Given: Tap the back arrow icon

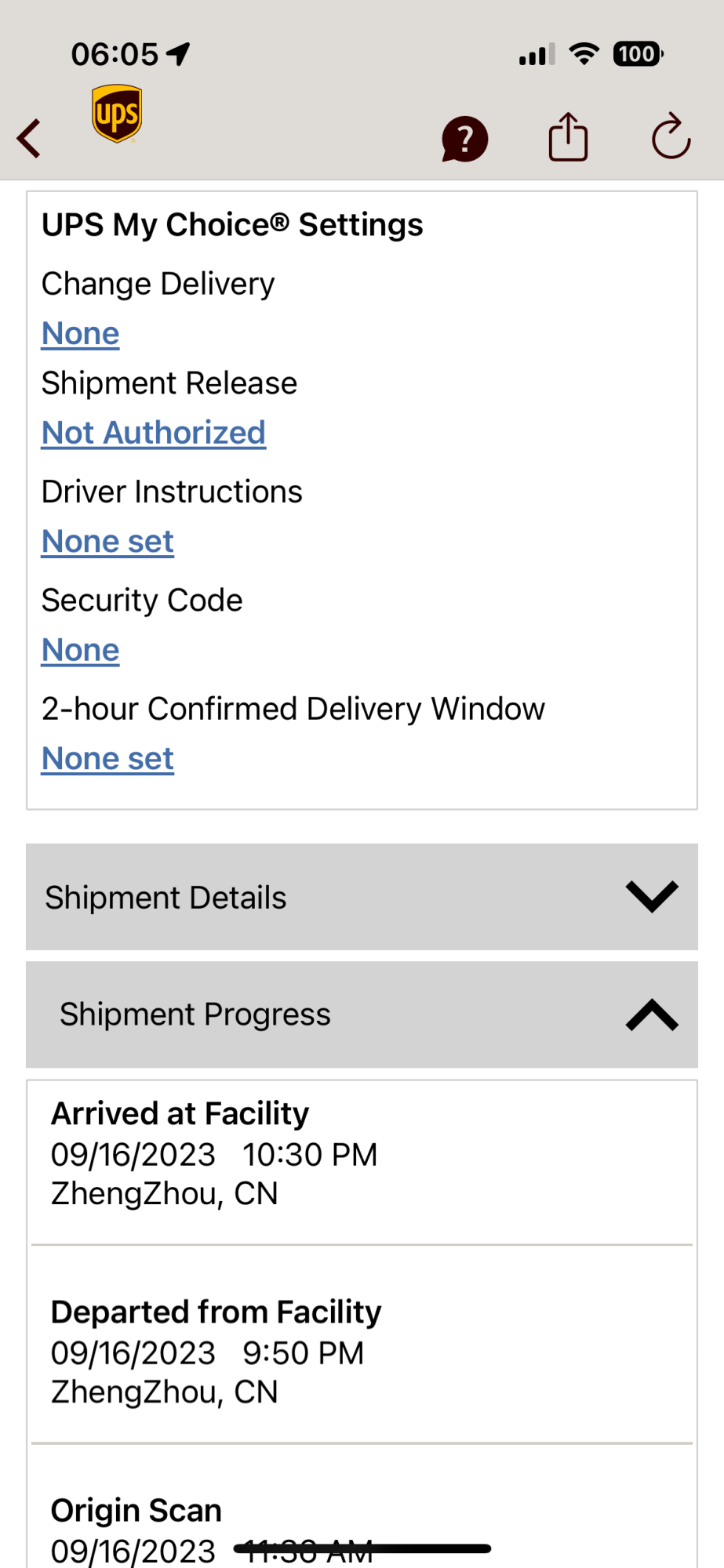Looking at the screenshot, I should pos(30,139).
